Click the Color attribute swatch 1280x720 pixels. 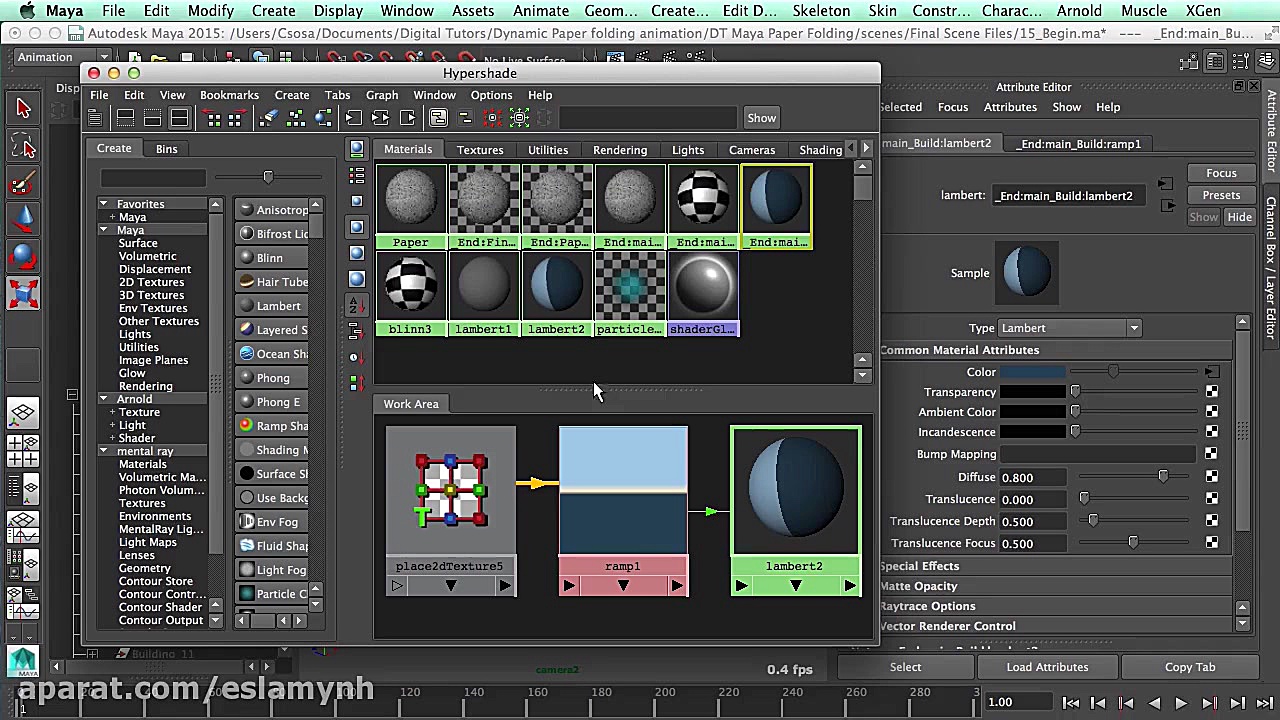coord(1033,372)
